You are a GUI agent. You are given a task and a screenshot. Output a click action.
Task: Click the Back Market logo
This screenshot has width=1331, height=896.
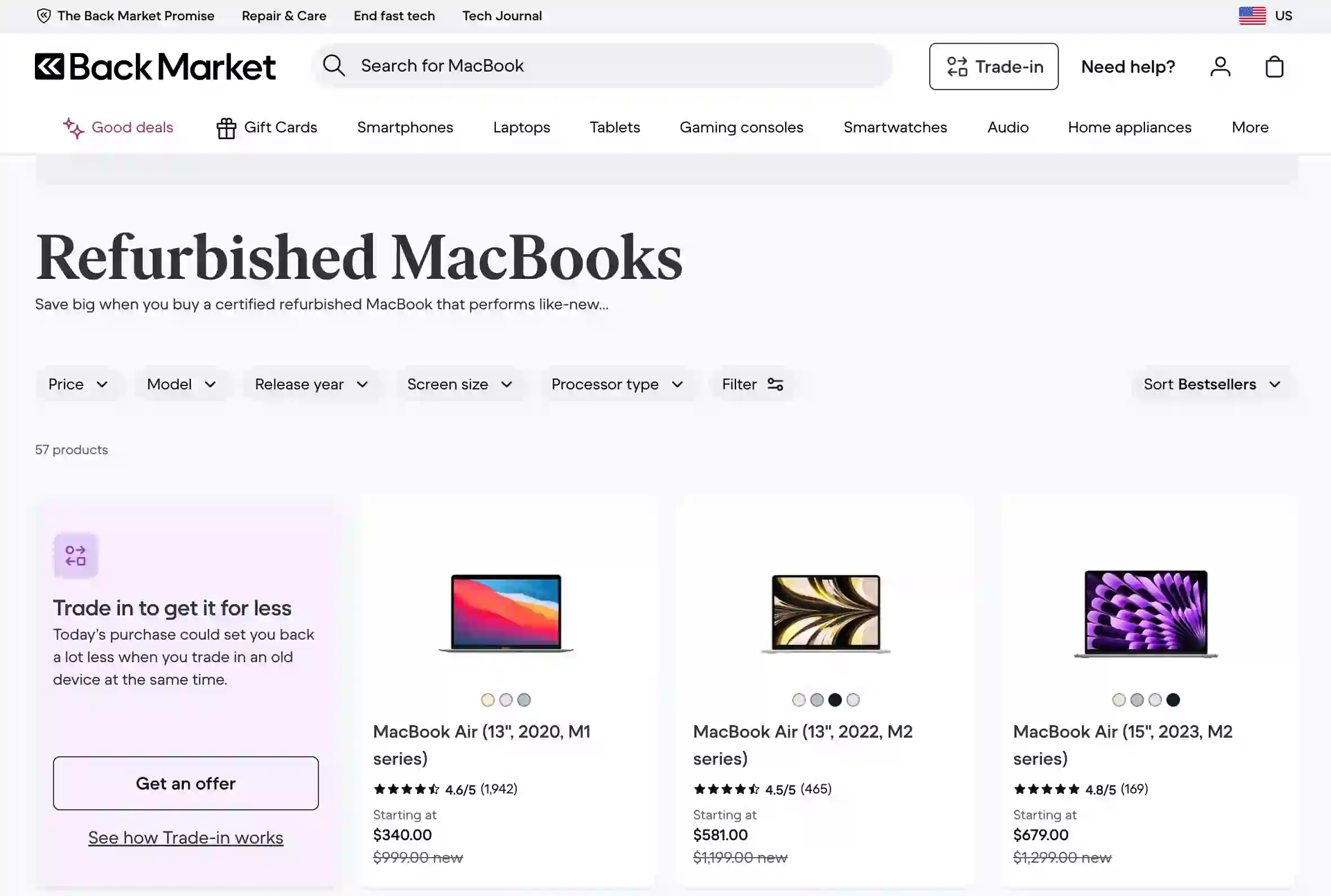[x=154, y=66]
